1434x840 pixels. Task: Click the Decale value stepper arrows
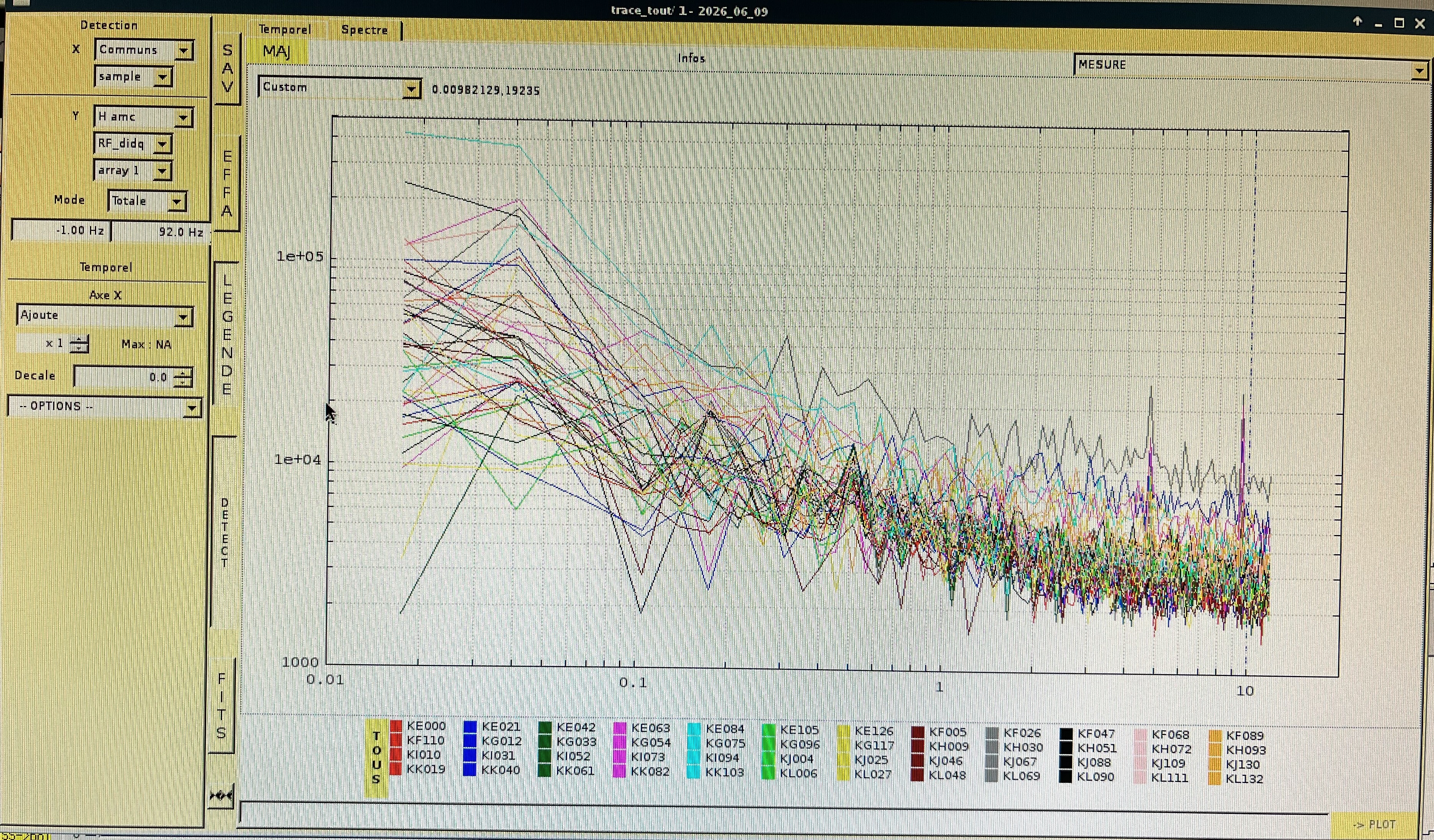pyautogui.click(x=183, y=377)
